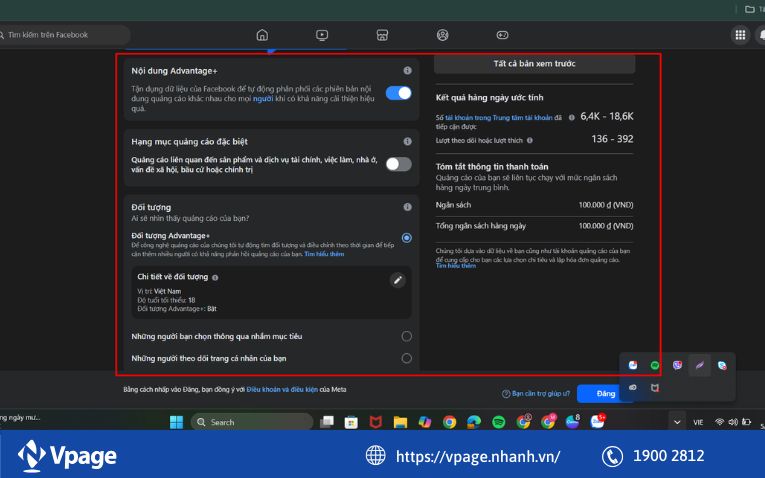
Task: Click info icon beside Lượt theo dõi hoặc lượt thích
Action: click(x=530, y=140)
